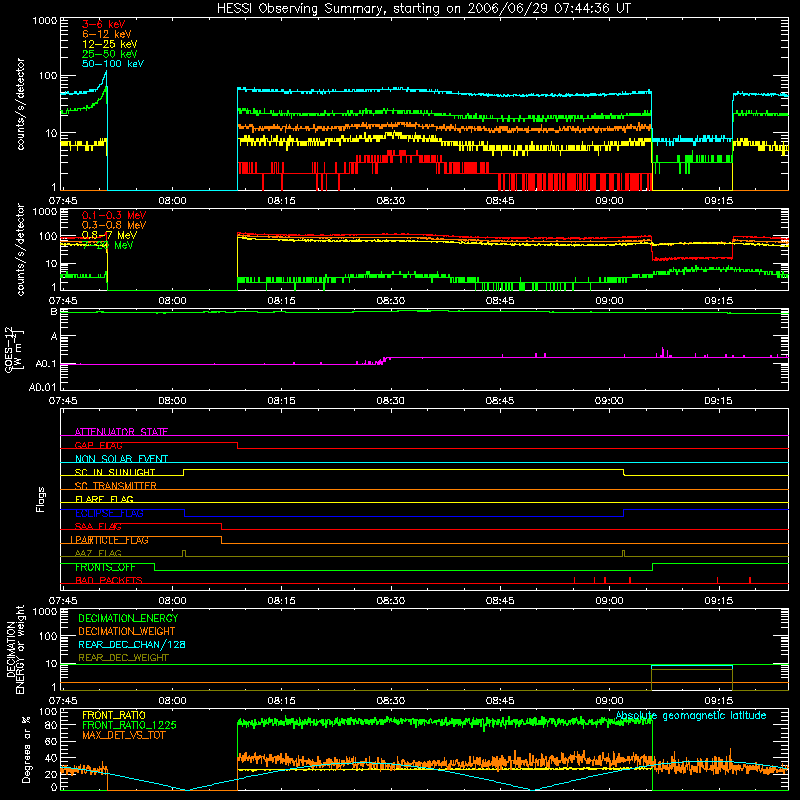Click the FRONTS_OFF rising step after 09:05
The image size is (800, 800).
653,567
